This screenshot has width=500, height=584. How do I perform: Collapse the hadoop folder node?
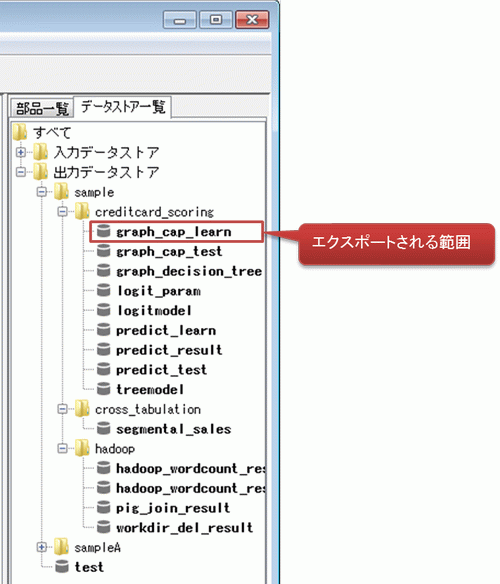(x=62, y=448)
